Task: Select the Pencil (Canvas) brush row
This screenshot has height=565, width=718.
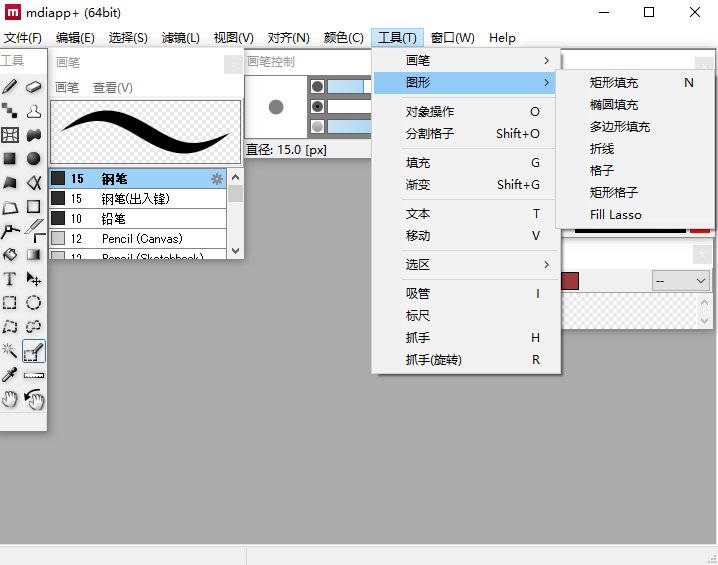Action: pyautogui.click(x=138, y=239)
